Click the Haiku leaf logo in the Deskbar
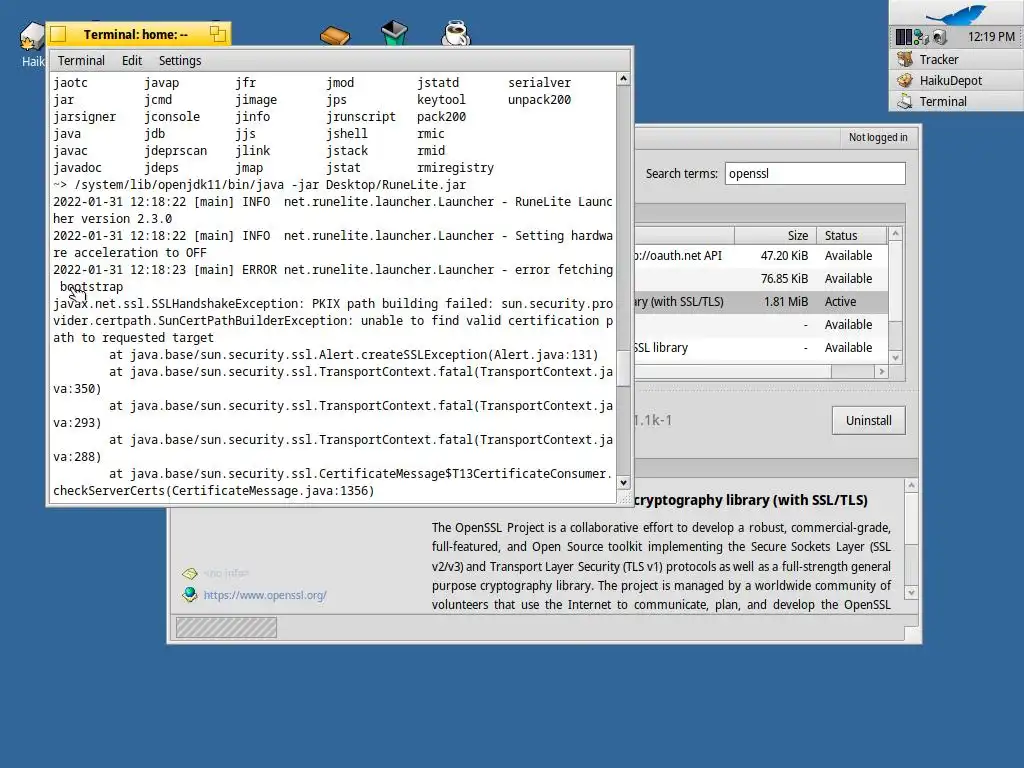The image size is (1024, 768). coord(956,13)
